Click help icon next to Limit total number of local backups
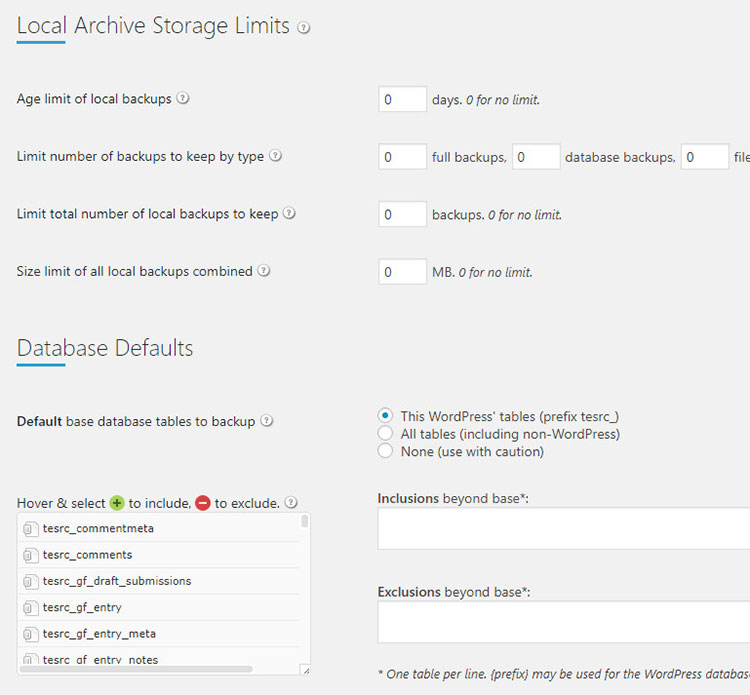Image resolution: width=750 pixels, height=695 pixels. coord(289,213)
